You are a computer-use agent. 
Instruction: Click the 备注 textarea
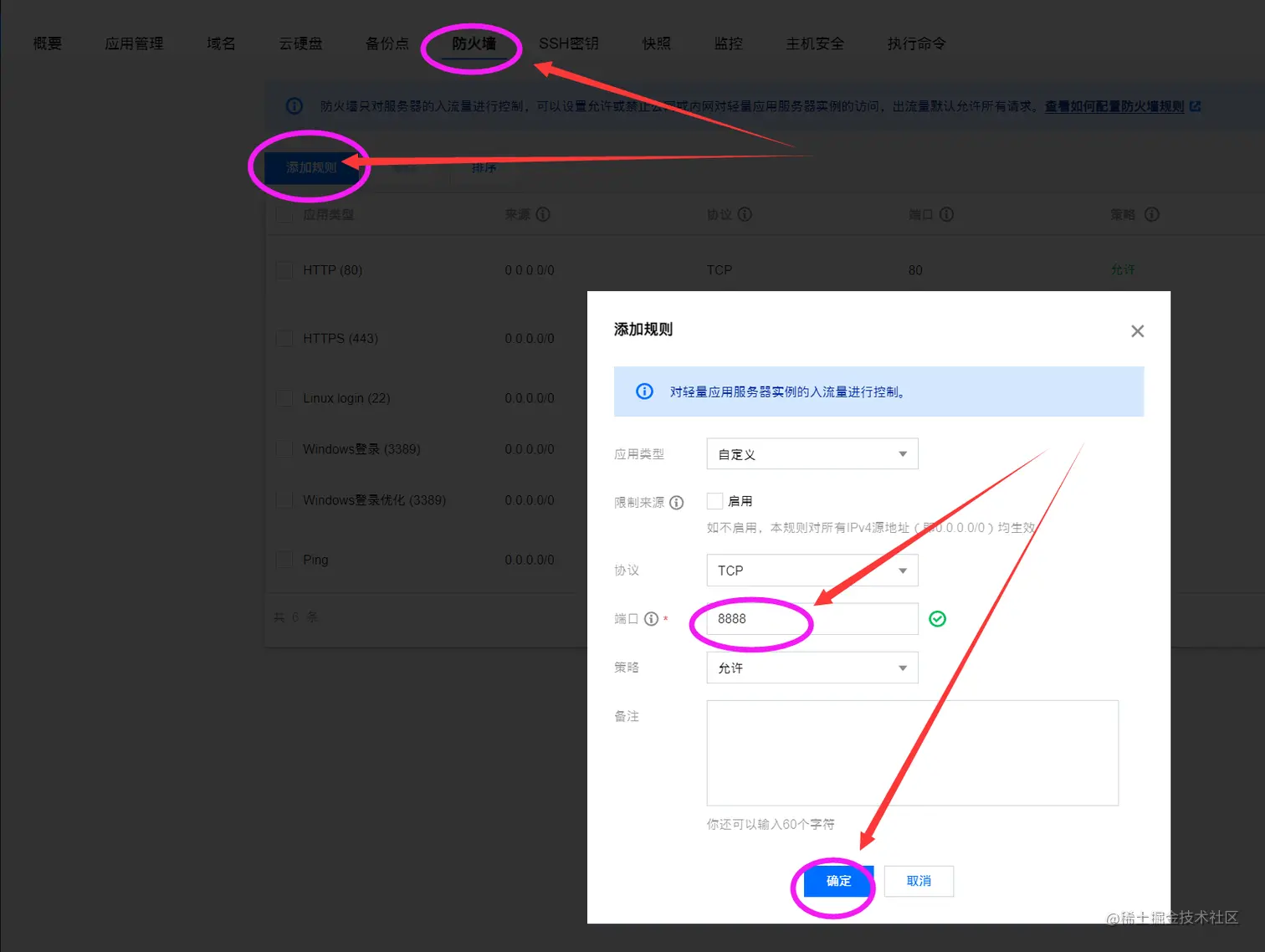point(913,753)
